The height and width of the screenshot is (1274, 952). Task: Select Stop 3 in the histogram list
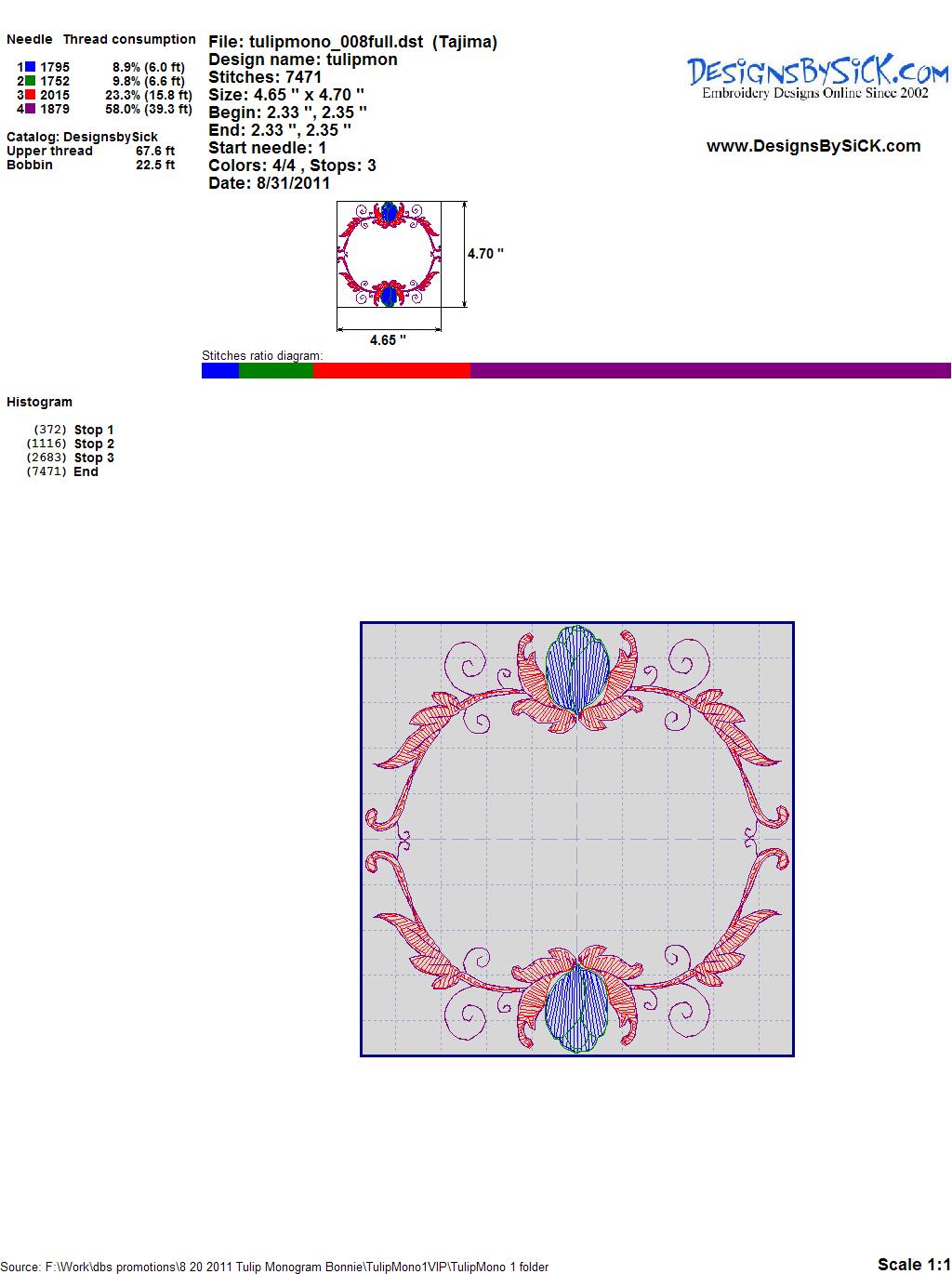tap(94, 458)
